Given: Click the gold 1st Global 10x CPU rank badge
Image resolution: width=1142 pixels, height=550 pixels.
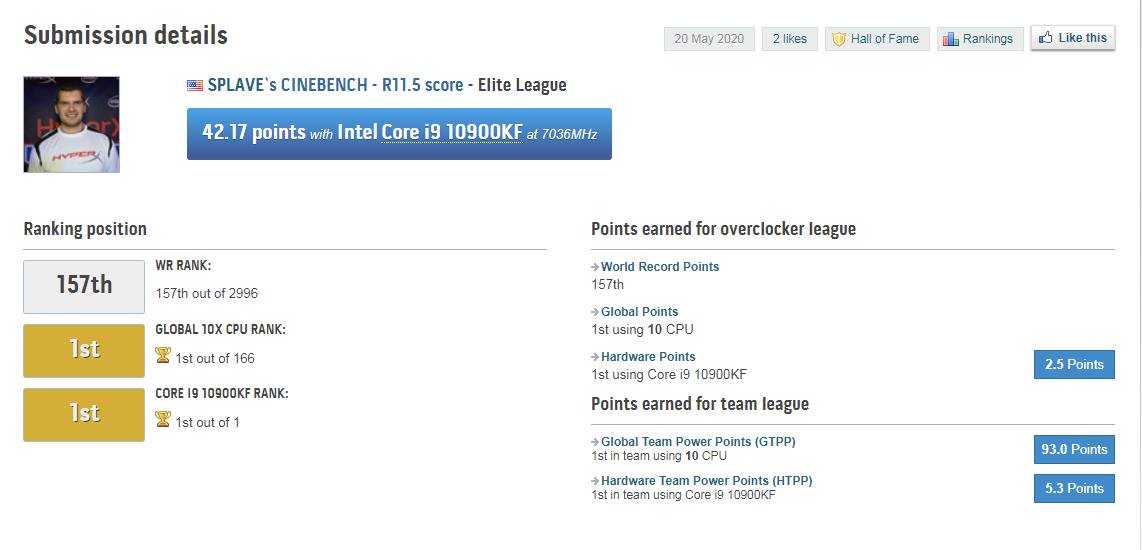Looking at the screenshot, I should coord(84,350).
